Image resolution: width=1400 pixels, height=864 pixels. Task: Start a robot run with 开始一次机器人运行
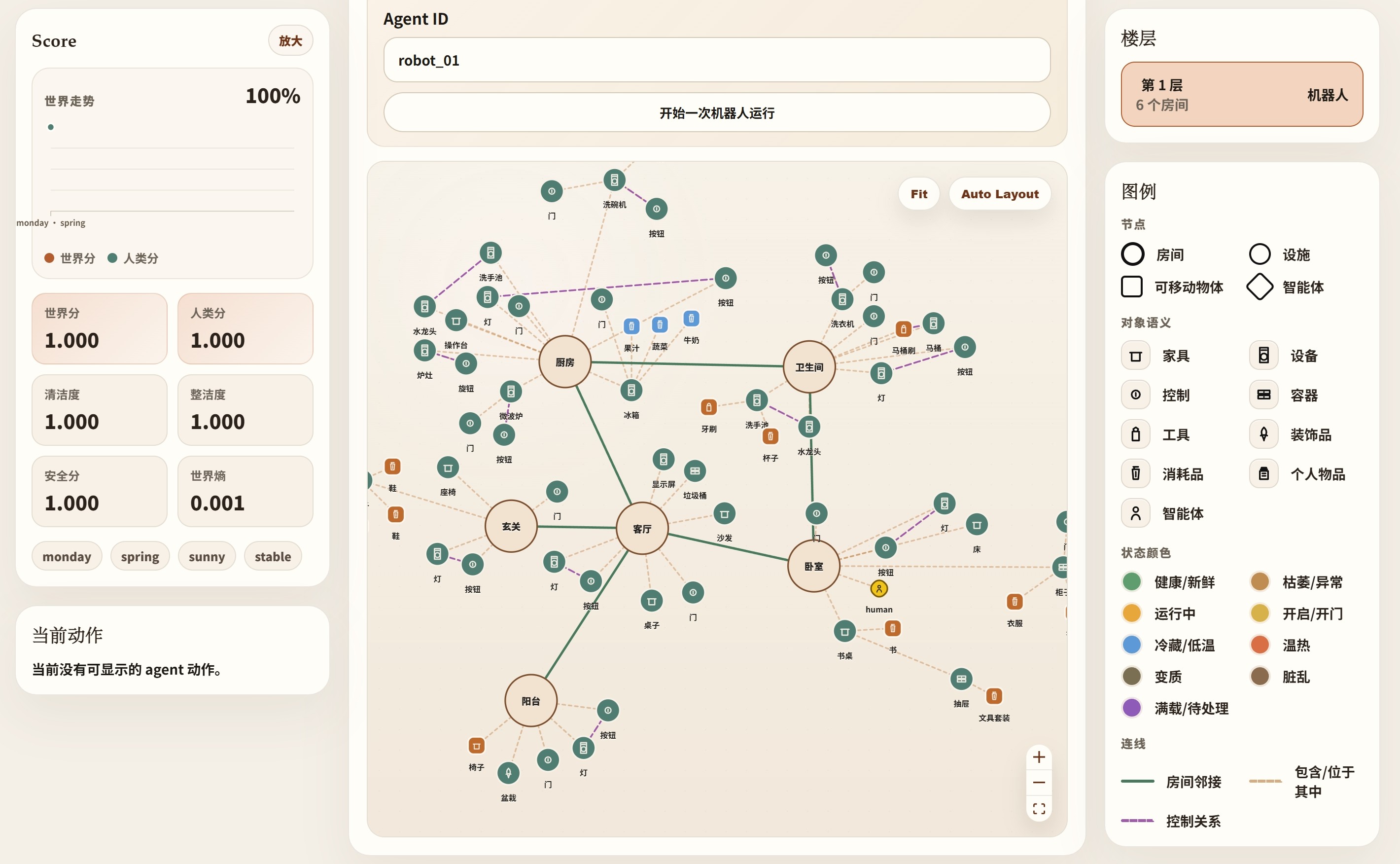coord(717,113)
